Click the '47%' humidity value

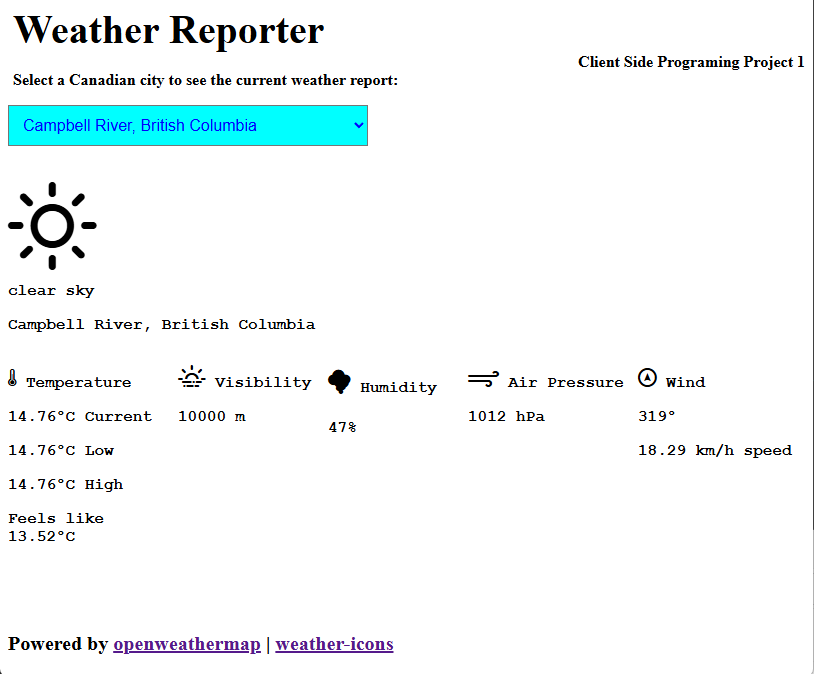(x=342, y=427)
